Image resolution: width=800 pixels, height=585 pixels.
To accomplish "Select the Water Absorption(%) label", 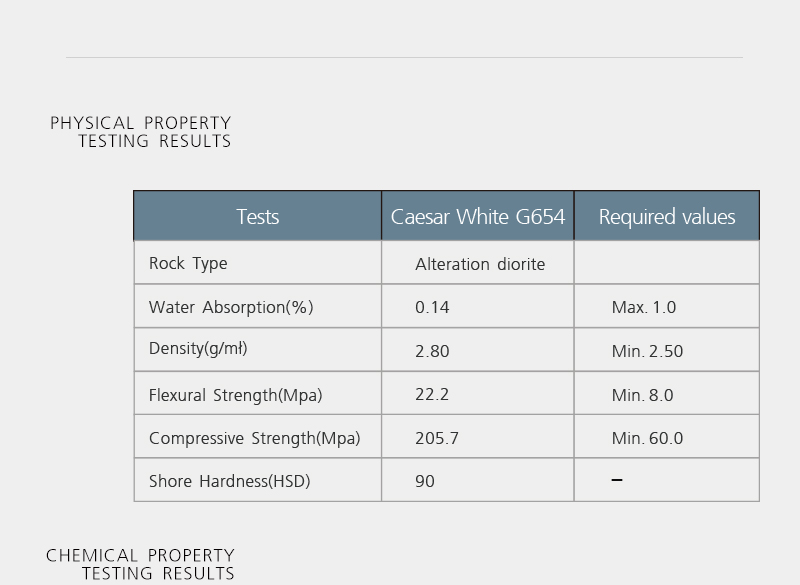I will coord(231,307).
